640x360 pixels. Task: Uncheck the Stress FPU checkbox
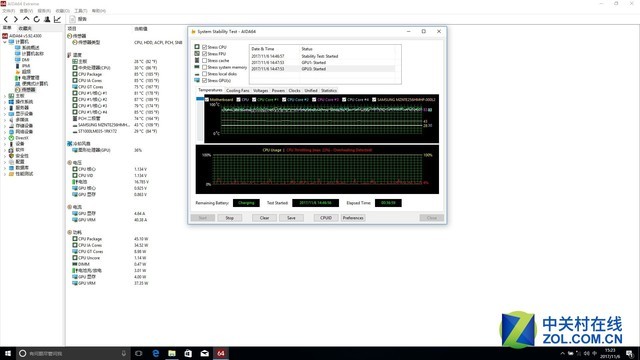click(x=204, y=53)
